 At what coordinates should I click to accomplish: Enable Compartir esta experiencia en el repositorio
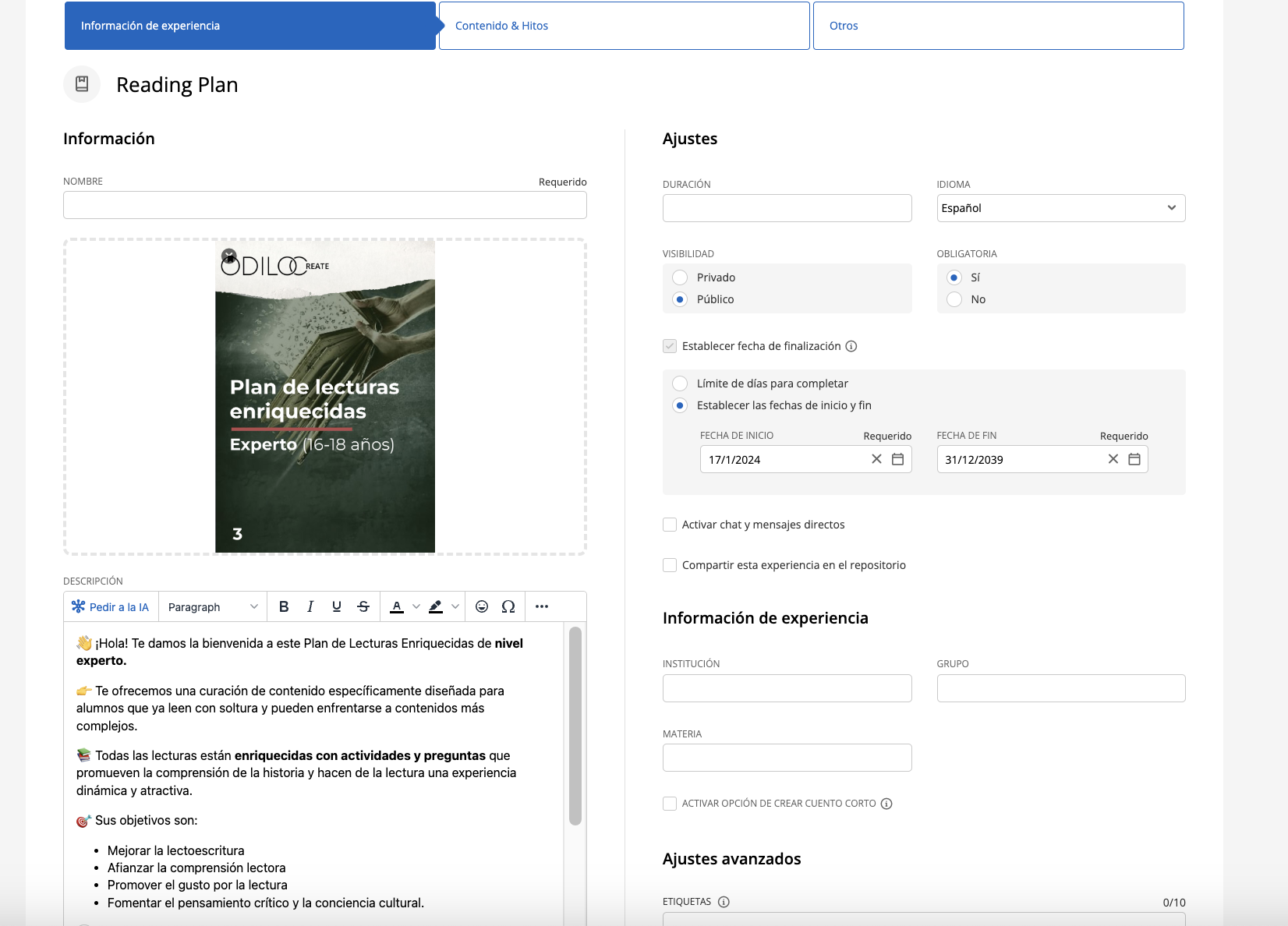[670, 565]
